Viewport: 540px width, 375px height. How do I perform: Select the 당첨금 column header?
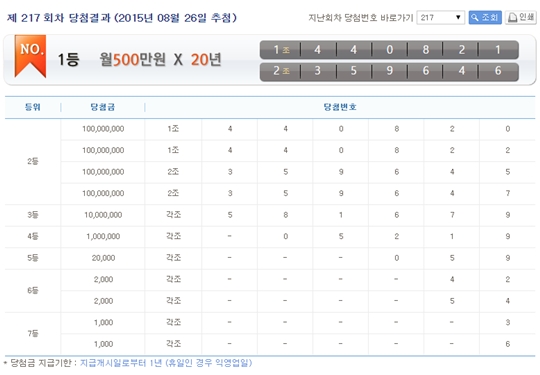click(103, 107)
